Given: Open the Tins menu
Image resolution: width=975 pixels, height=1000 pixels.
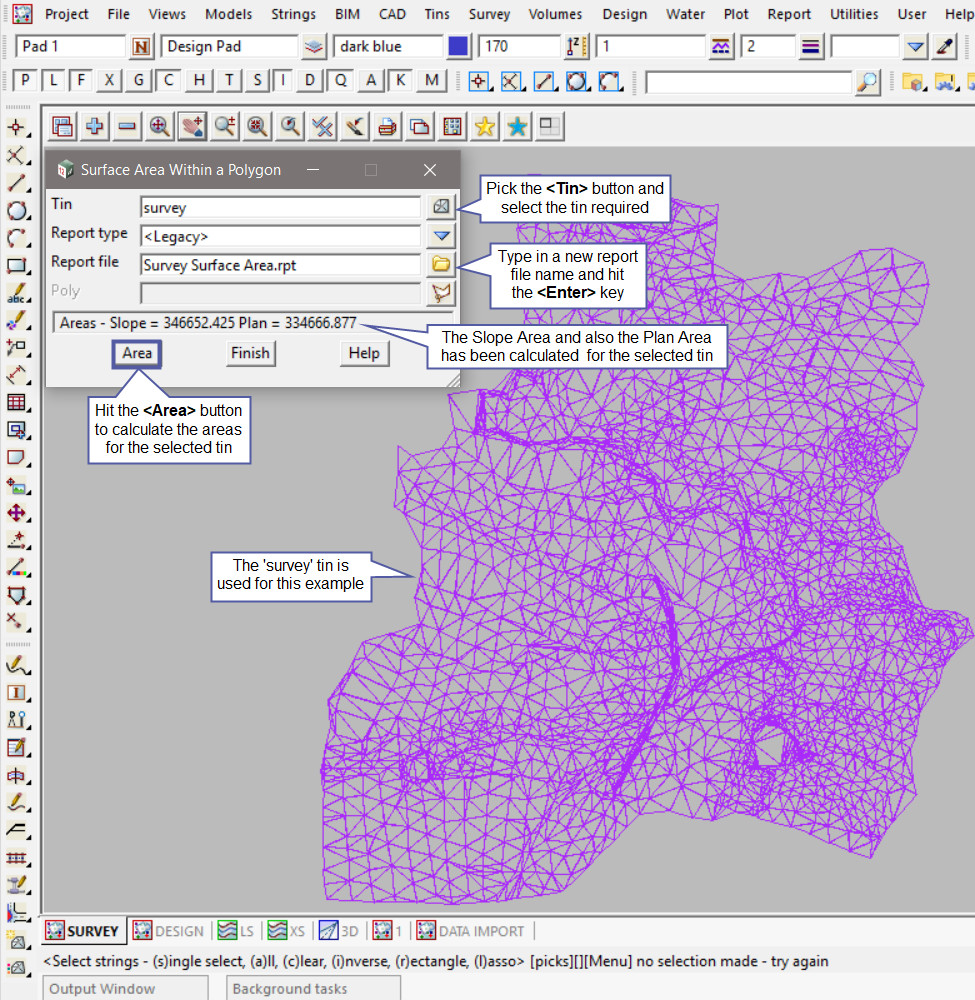Looking at the screenshot, I should 436,14.
